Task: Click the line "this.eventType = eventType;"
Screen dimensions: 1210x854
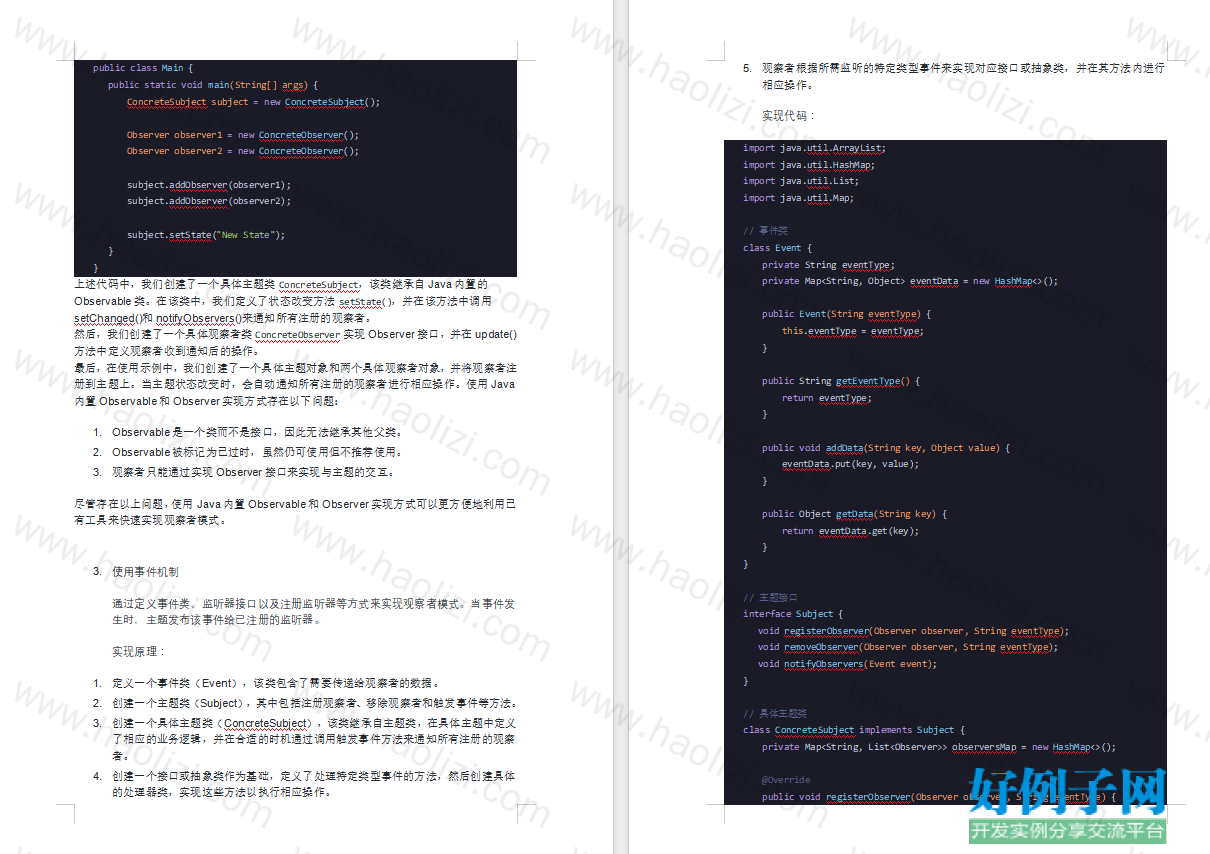Action: (853, 331)
